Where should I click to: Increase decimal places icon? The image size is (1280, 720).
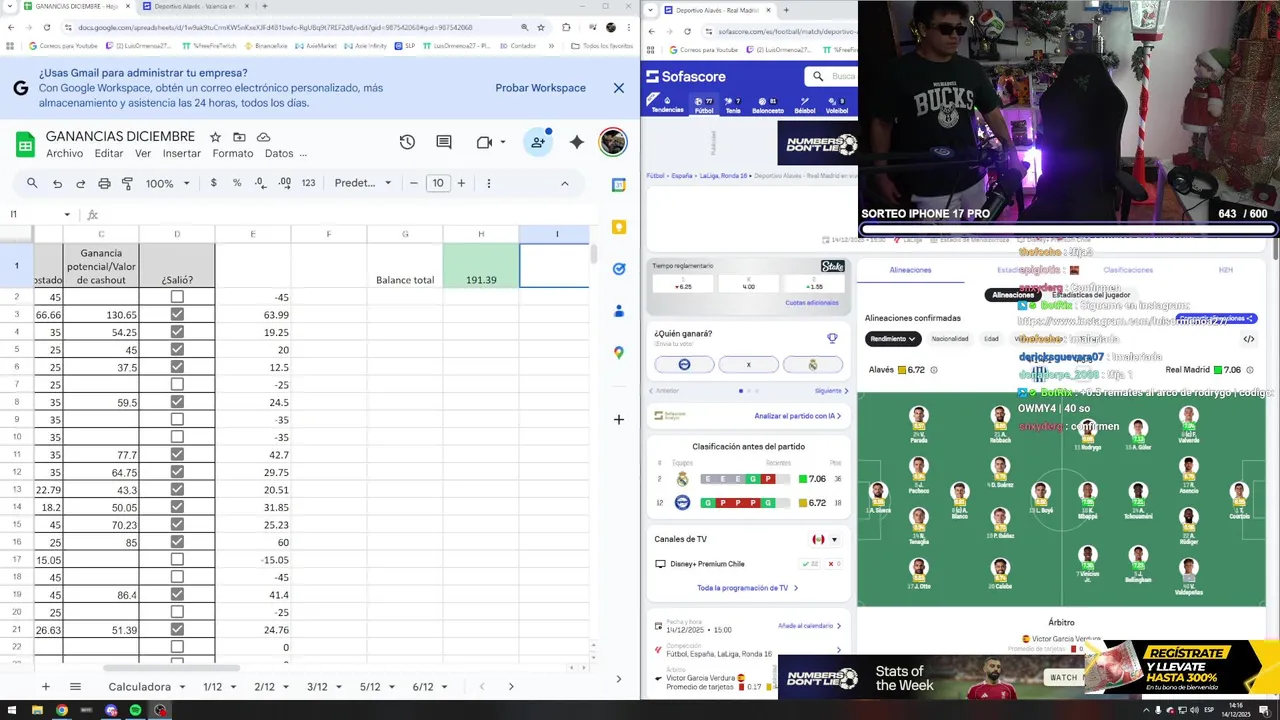pos(284,183)
